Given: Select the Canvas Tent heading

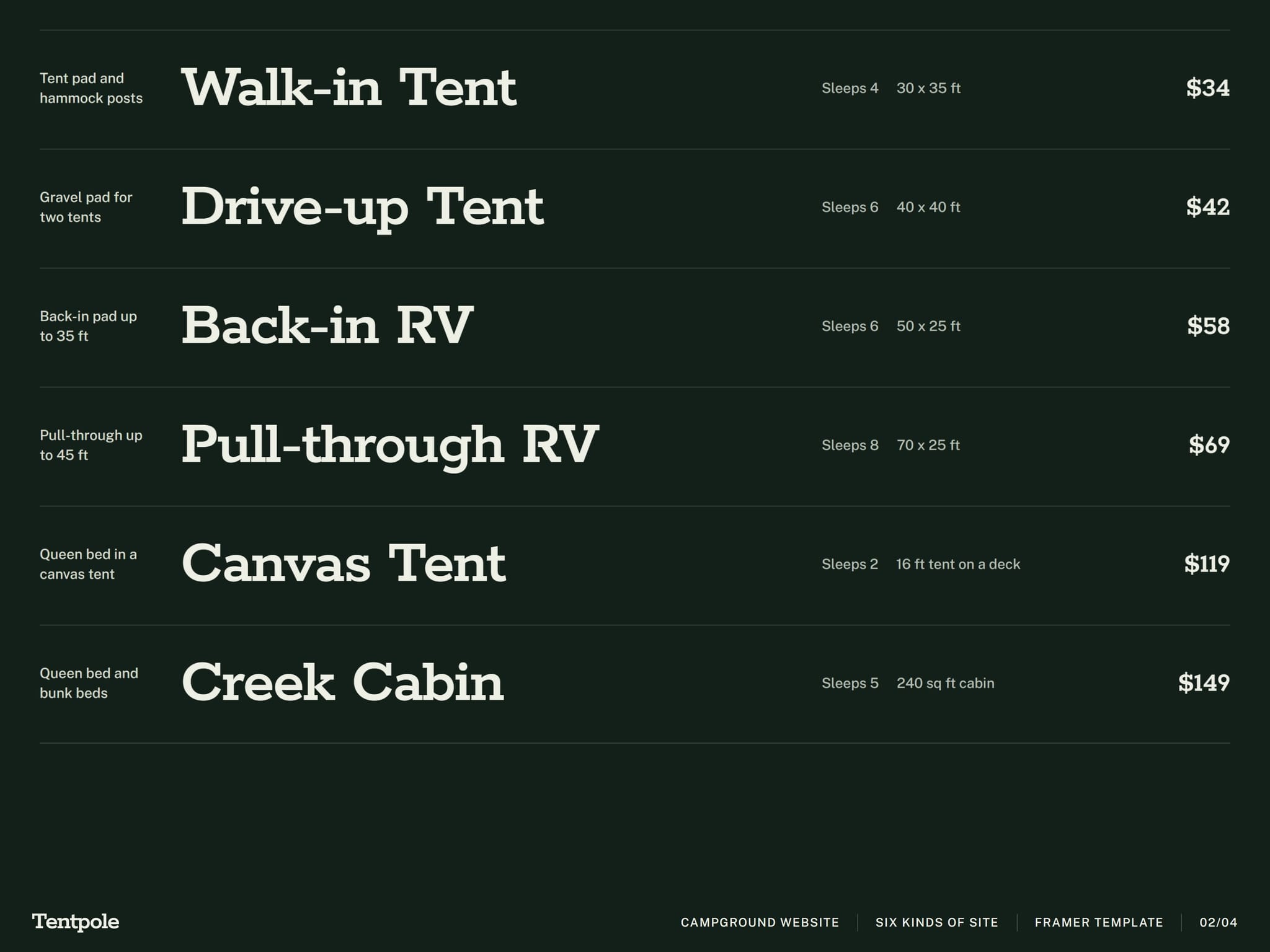Looking at the screenshot, I should point(344,563).
